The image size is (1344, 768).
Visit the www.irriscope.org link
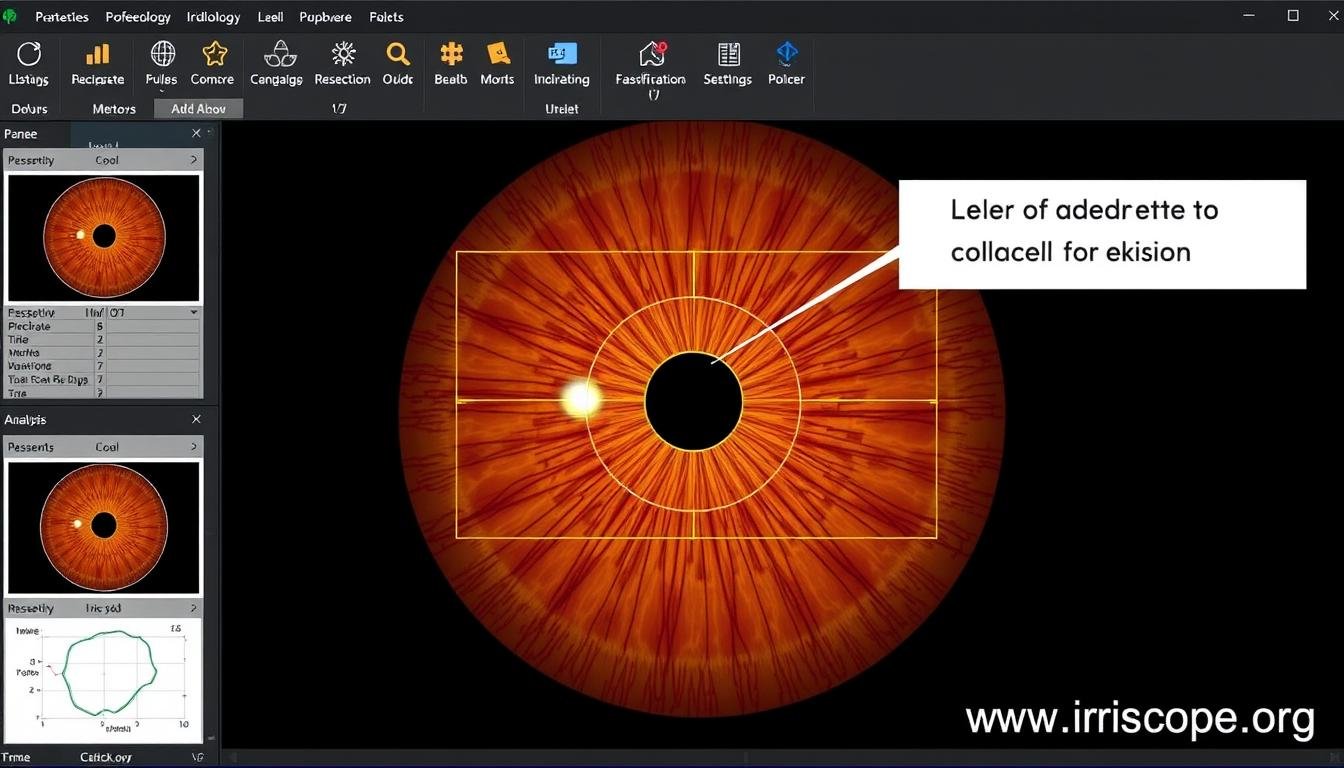pos(1139,717)
